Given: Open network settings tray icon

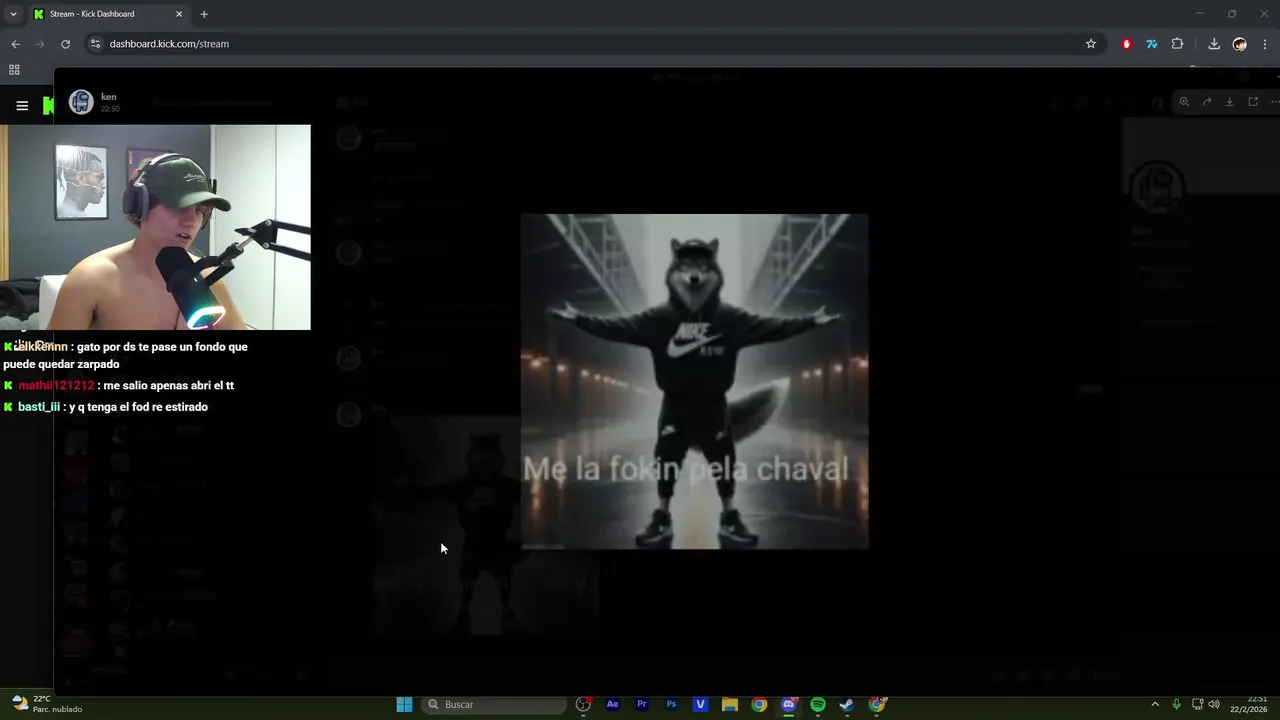Looking at the screenshot, I should tap(1197, 704).
